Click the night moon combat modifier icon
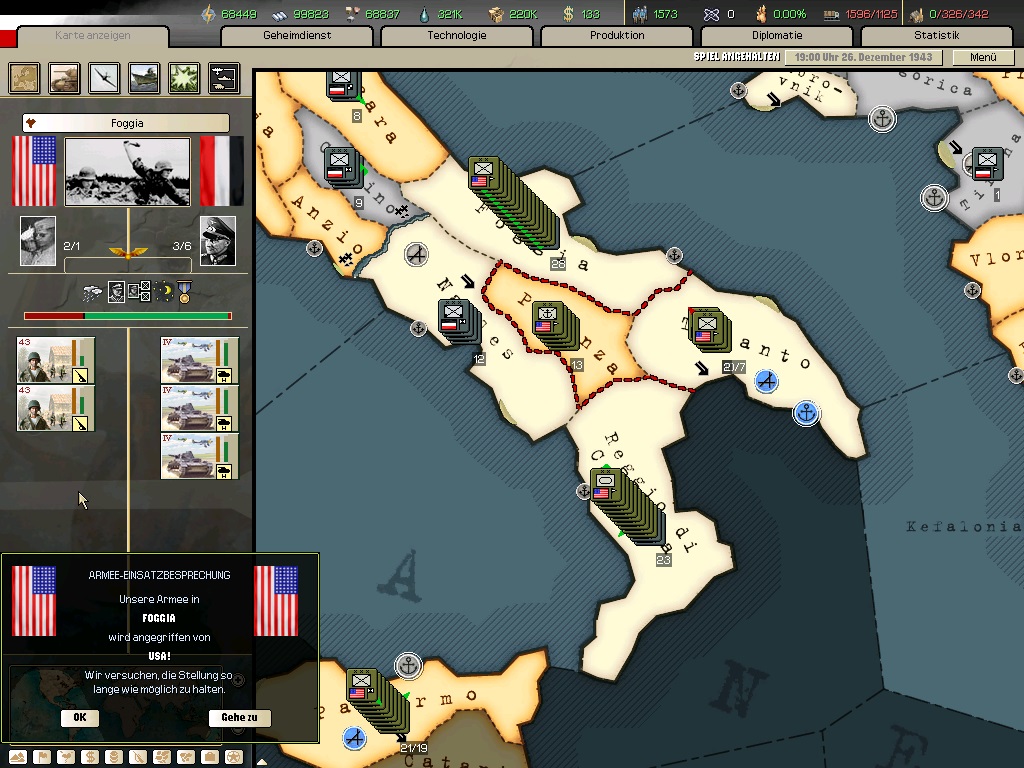1024x768 pixels. point(163,292)
